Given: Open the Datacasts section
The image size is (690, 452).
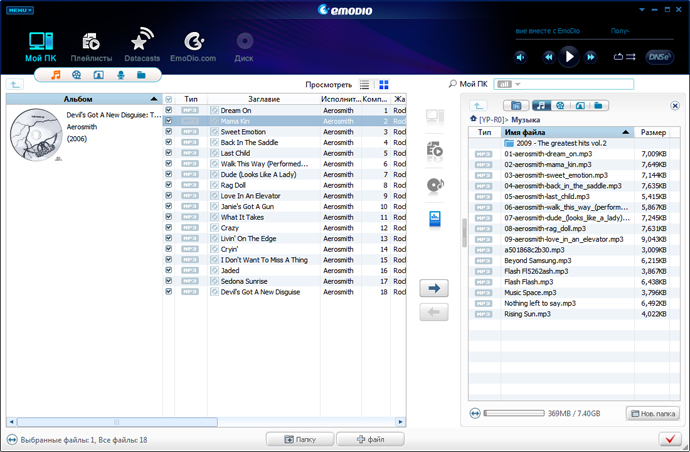Looking at the screenshot, I should tap(142, 47).
